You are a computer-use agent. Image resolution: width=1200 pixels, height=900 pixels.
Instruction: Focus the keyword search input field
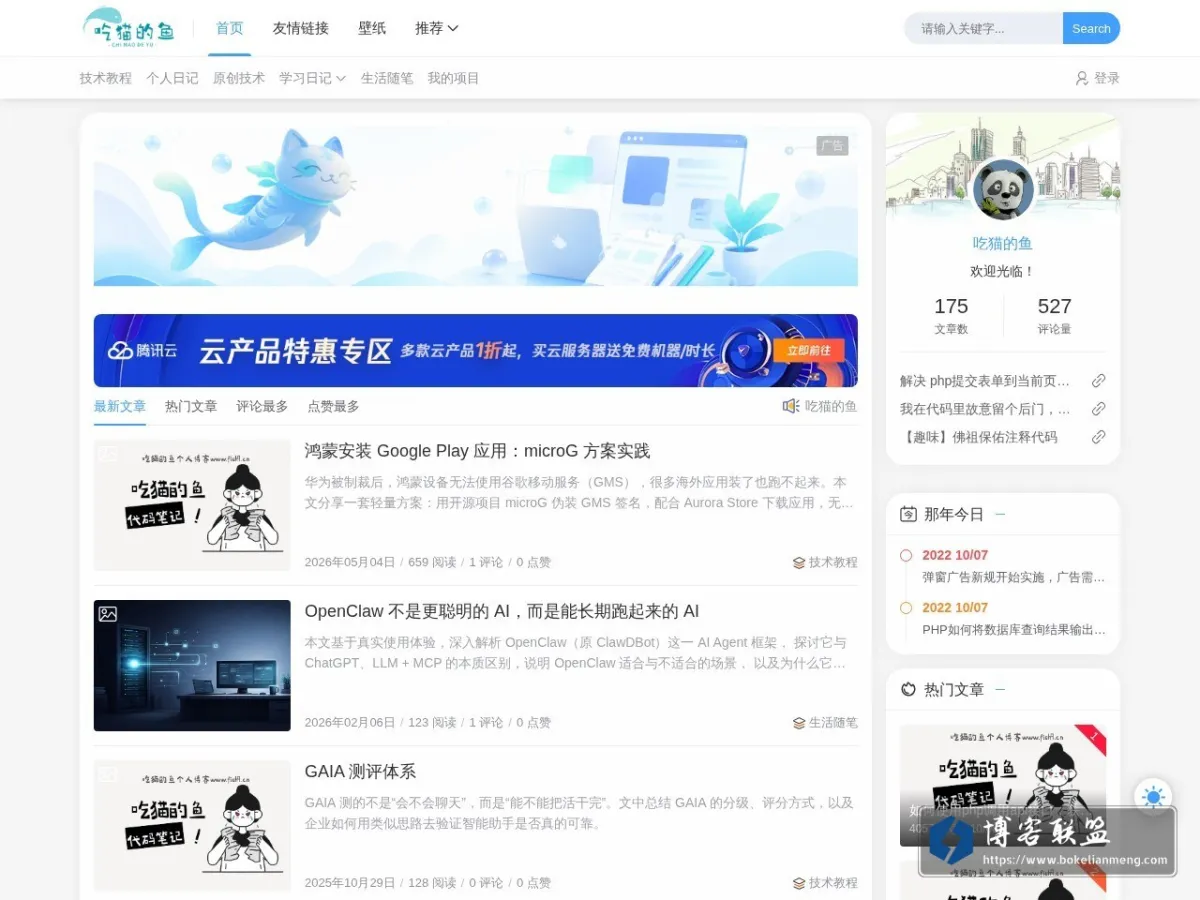click(984, 28)
